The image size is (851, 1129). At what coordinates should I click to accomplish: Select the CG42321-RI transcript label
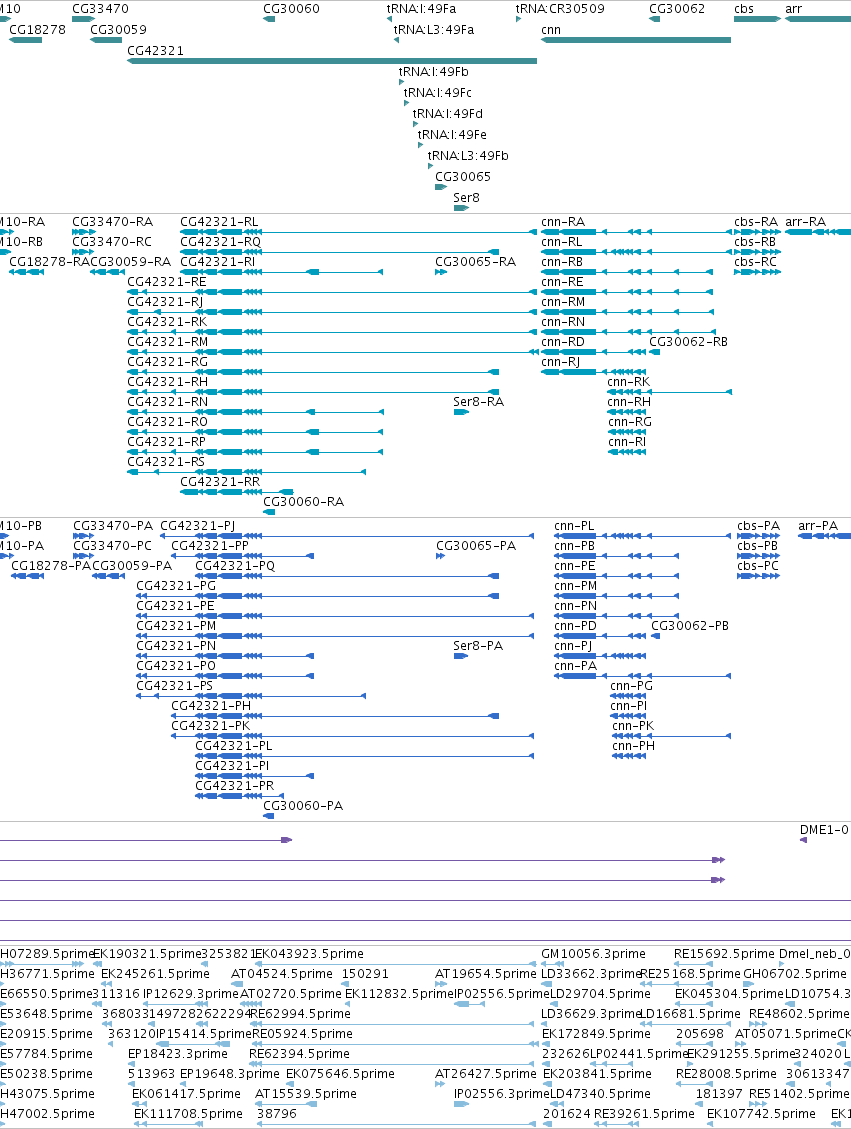[x=217, y=262]
